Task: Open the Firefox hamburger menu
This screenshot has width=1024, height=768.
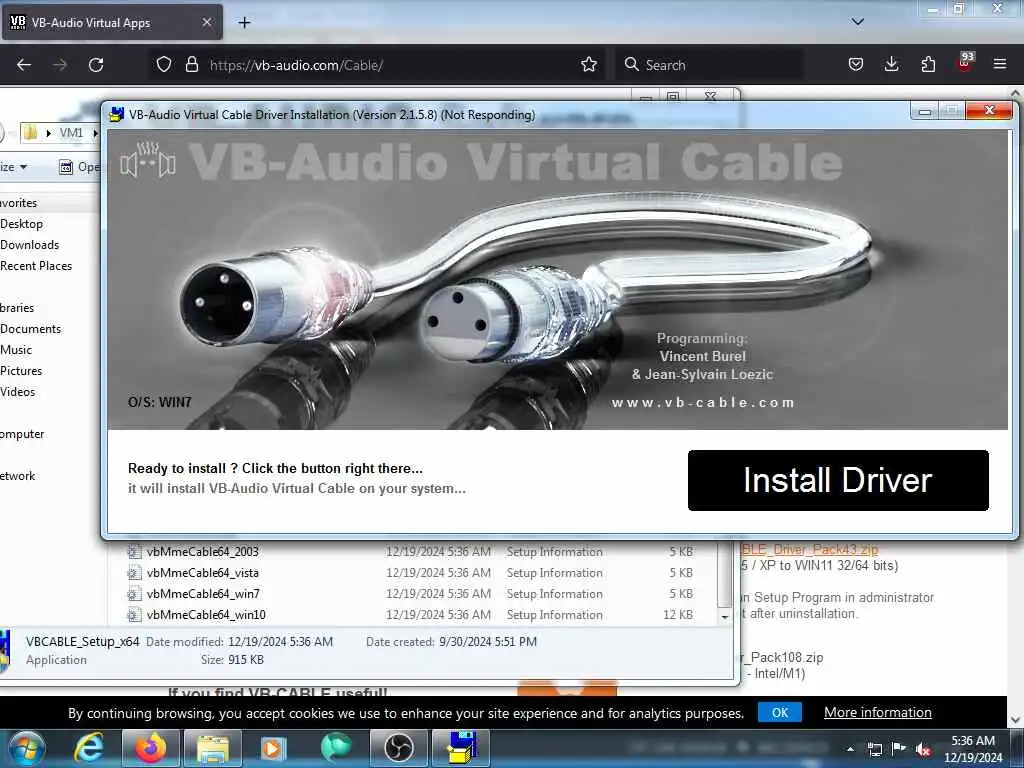Action: 1000,65
